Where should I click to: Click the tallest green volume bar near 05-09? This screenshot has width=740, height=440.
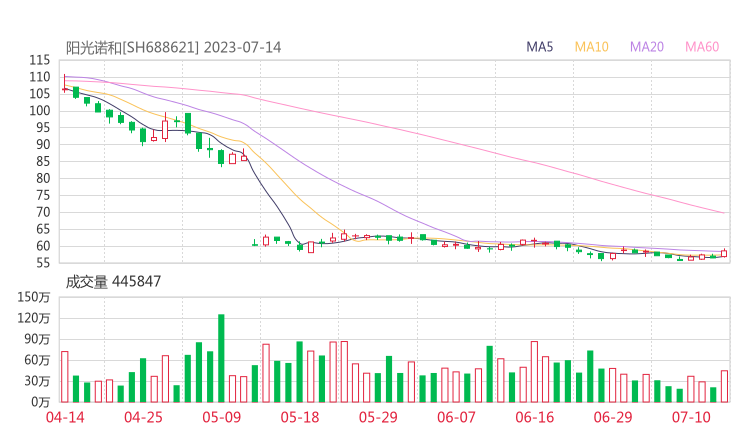point(221,358)
